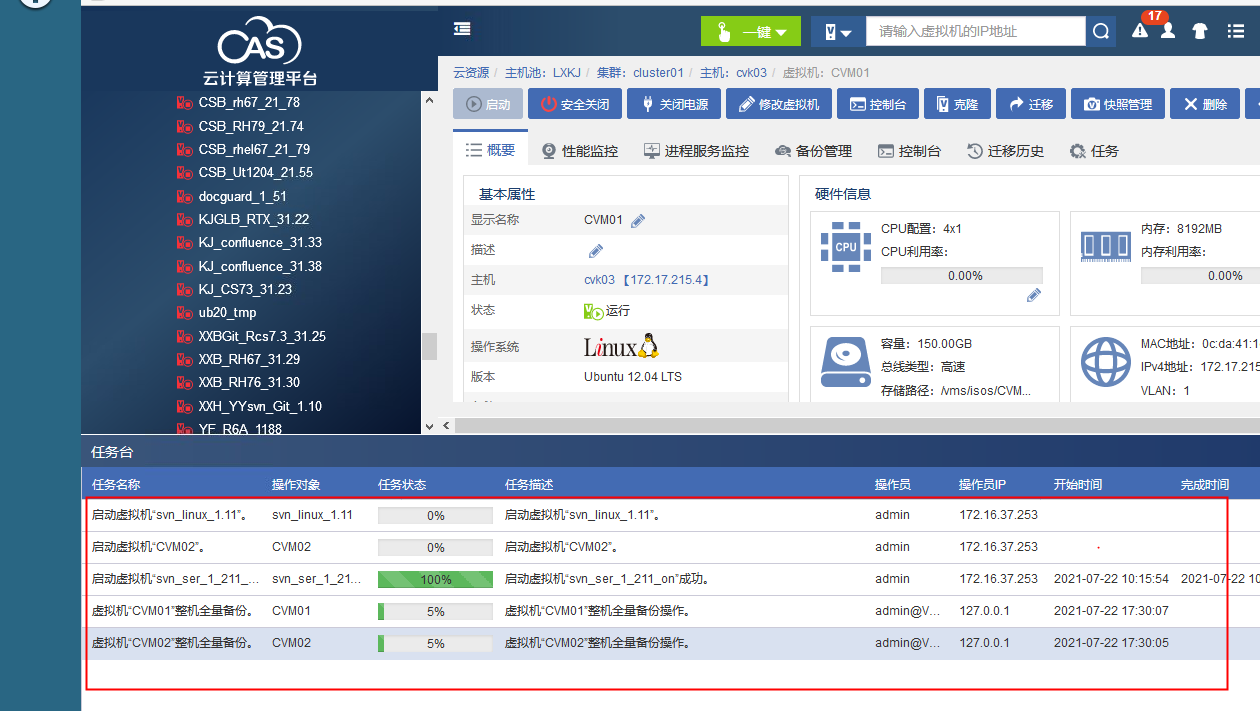Open the user account icon
Viewport: 1260px width, 711px height.
pos(1168,31)
